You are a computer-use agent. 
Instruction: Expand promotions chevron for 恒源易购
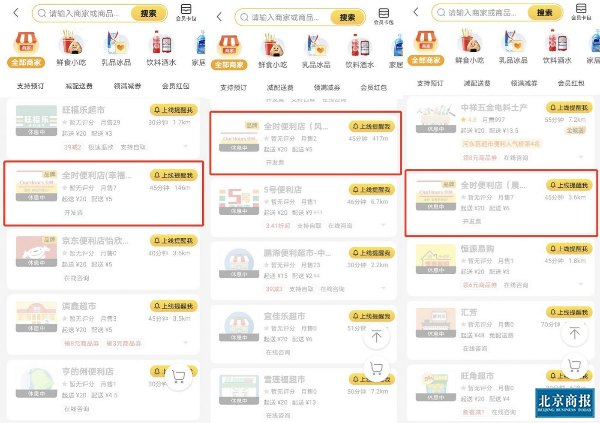pos(581,284)
